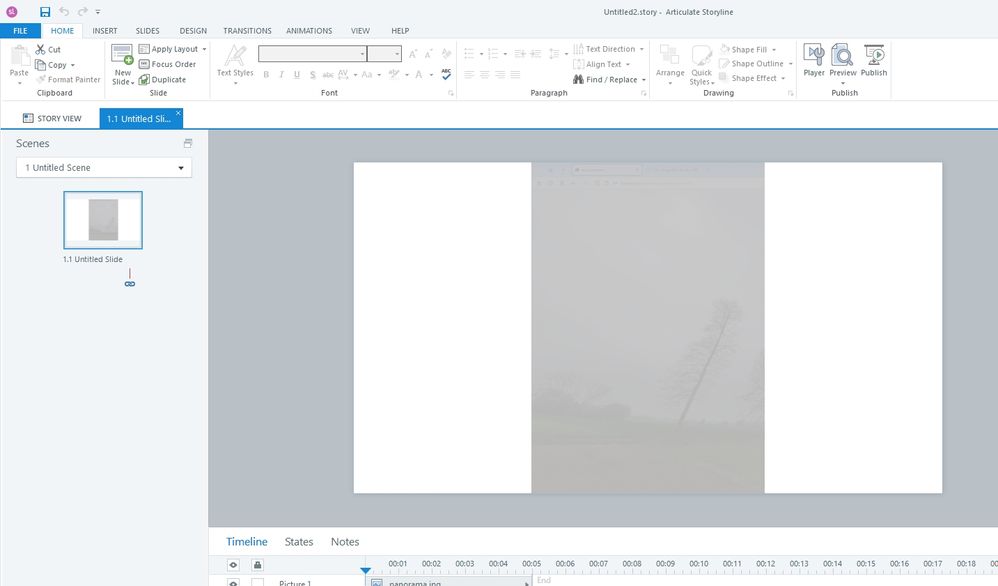Click the blue timeline playhead marker

tap(365, 571)
